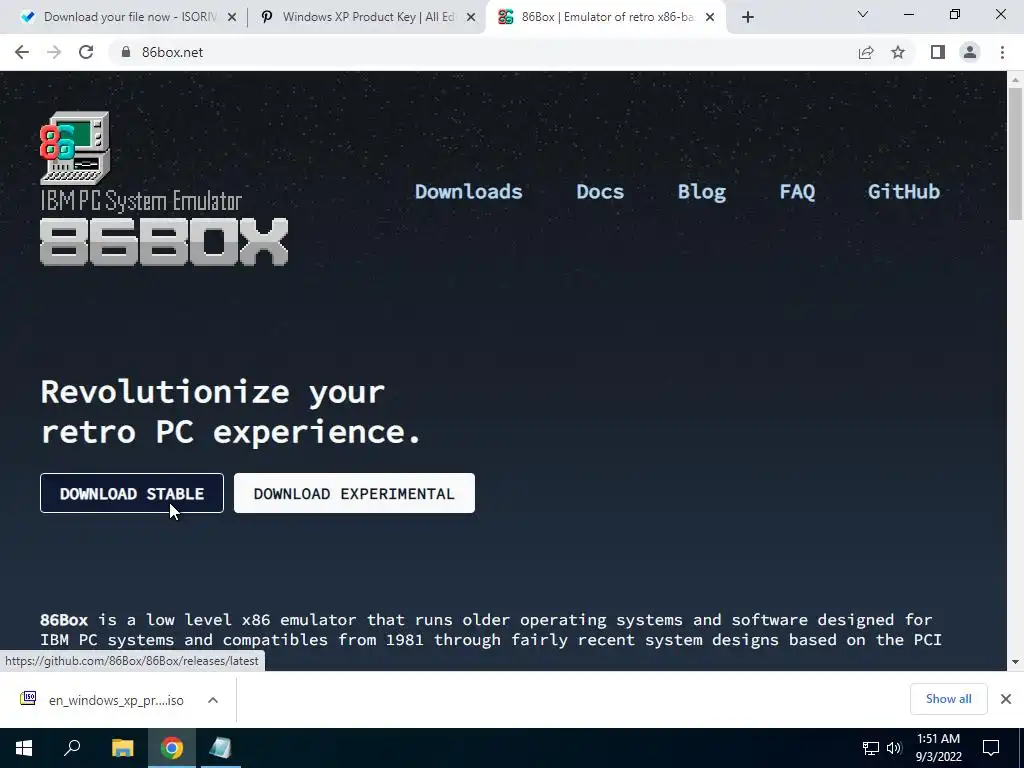The width and height of the screenshot is (1024, 768).
Task: Open the network status tray icon
Action: point(871,748)
